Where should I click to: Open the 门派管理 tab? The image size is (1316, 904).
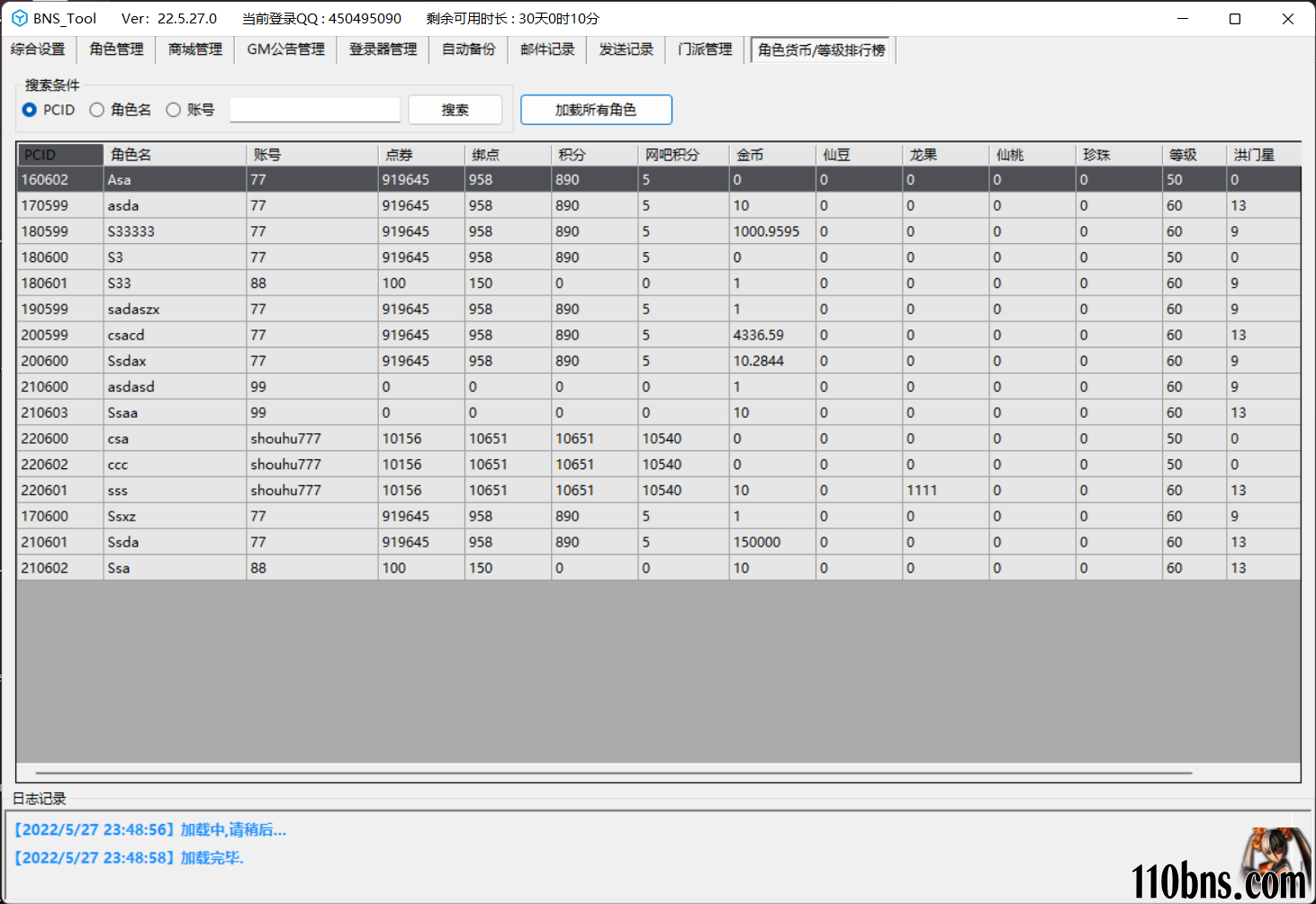pos(705,50)
